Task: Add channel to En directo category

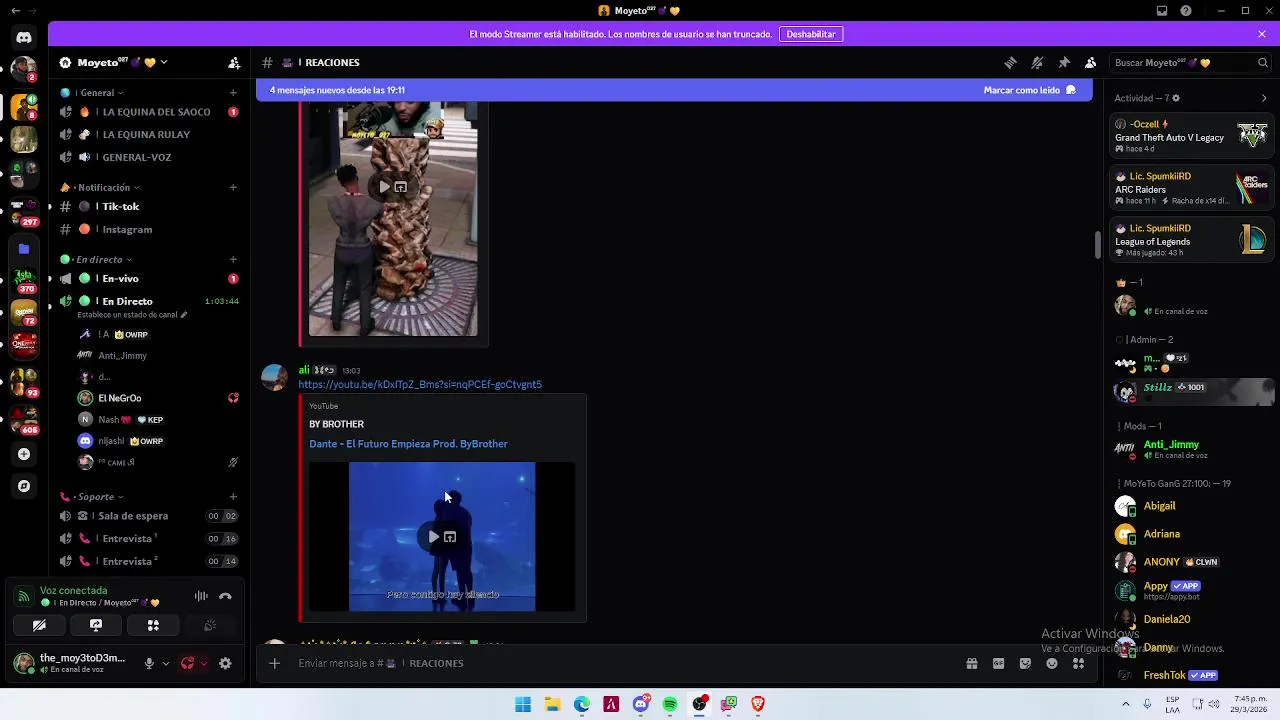Action: (233, 259)
